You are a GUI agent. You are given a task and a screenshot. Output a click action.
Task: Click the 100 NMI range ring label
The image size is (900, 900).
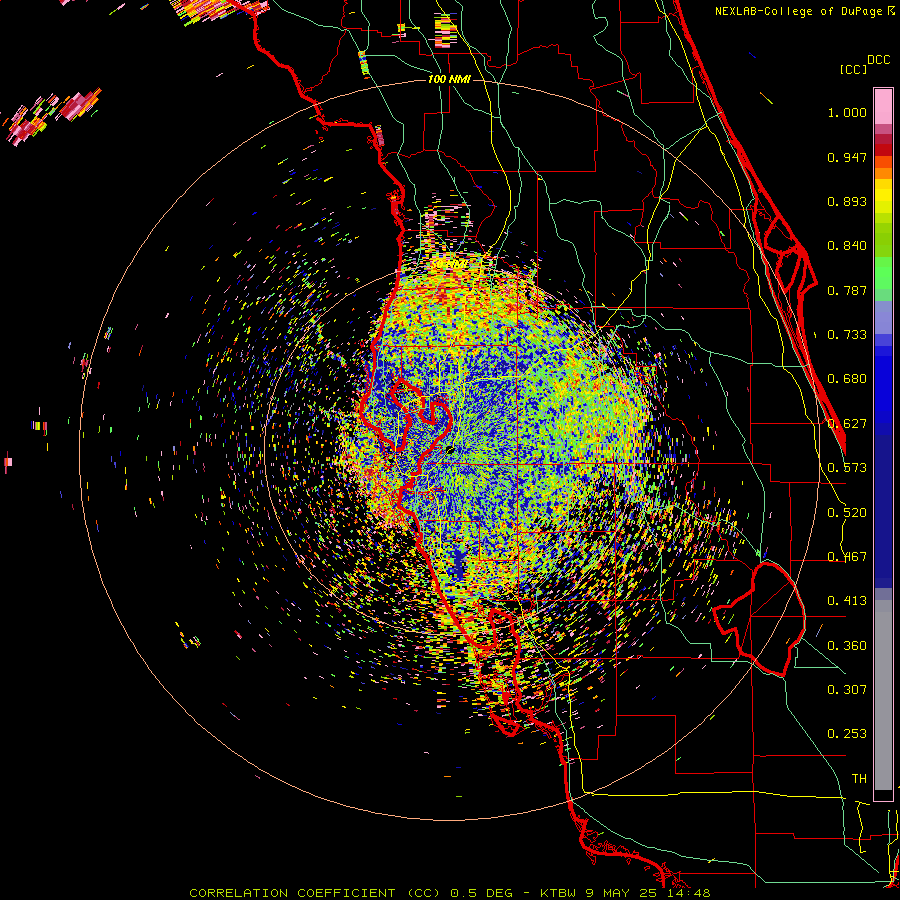pos(449,79)
